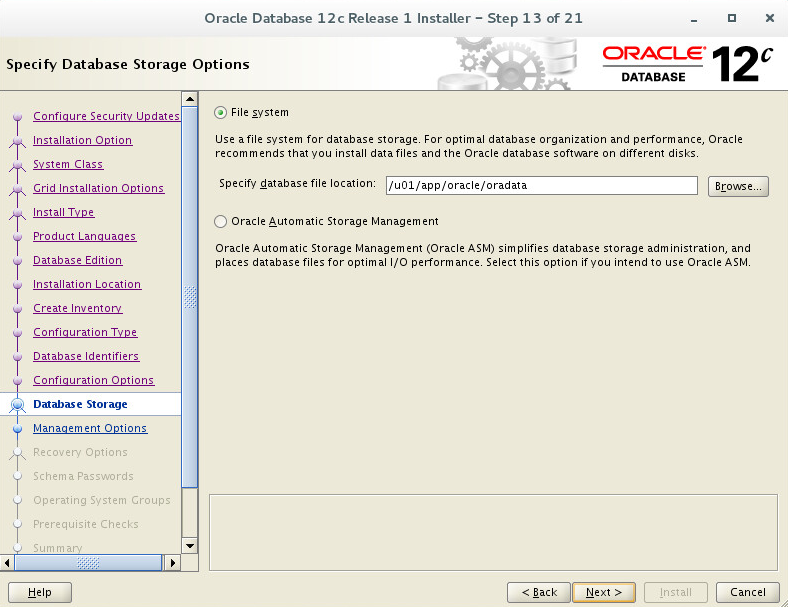788x607 pixels.
Task: Click the Create Inventory step bullet
Action: point(18,309)
